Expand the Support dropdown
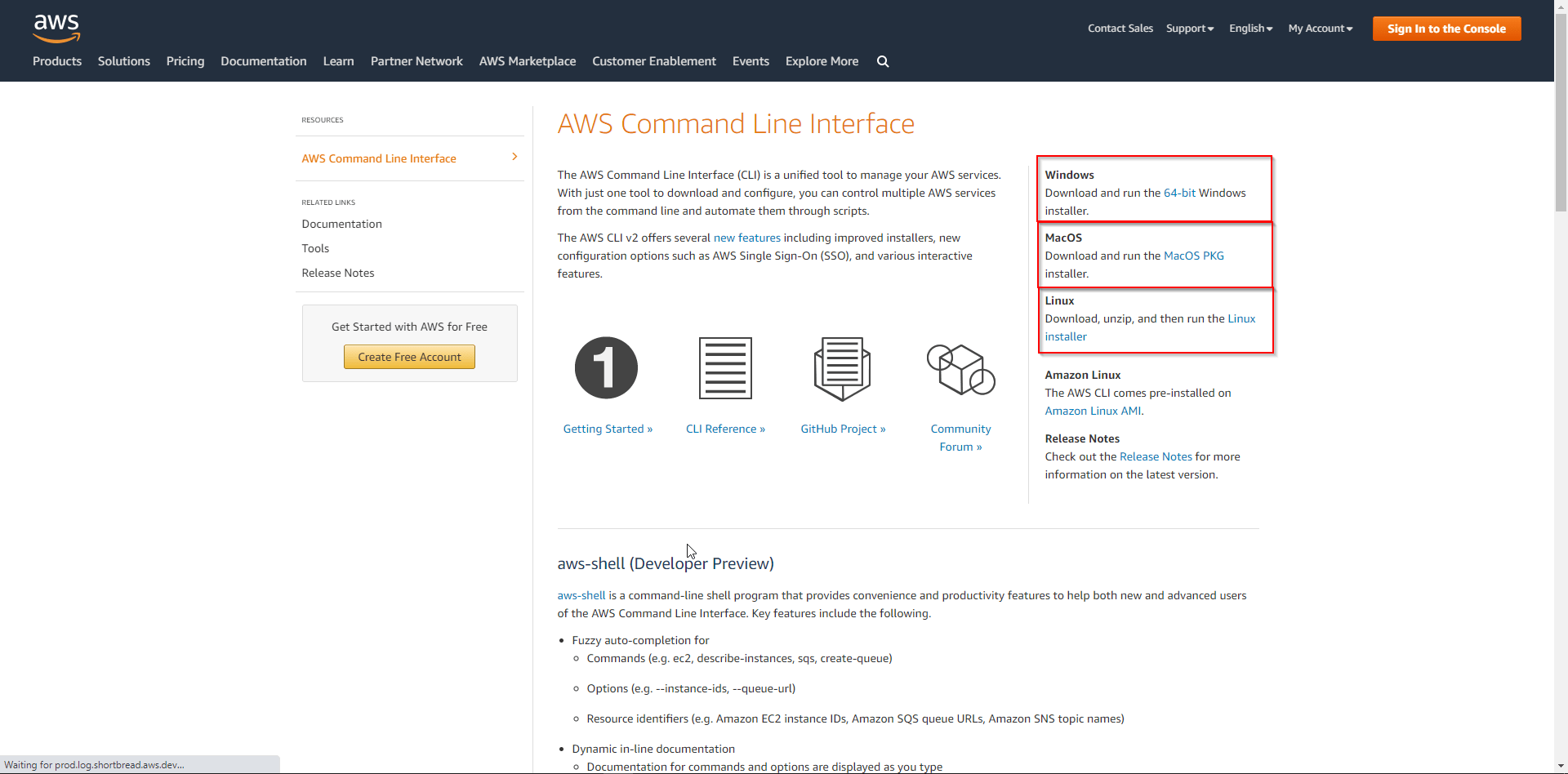This screenshot has width=1568, height=774. pos(1190,29)
